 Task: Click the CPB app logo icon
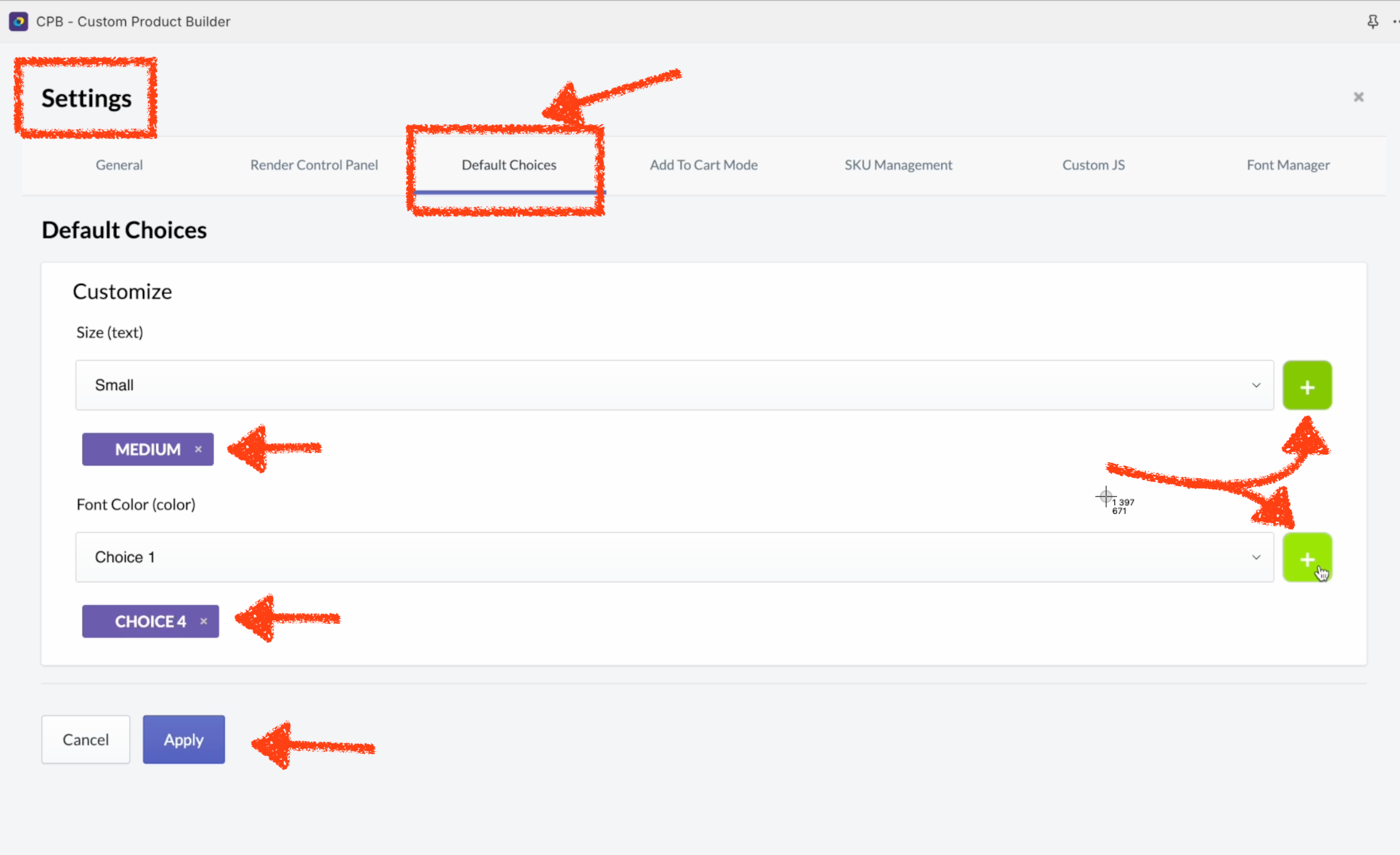point(19,22)
